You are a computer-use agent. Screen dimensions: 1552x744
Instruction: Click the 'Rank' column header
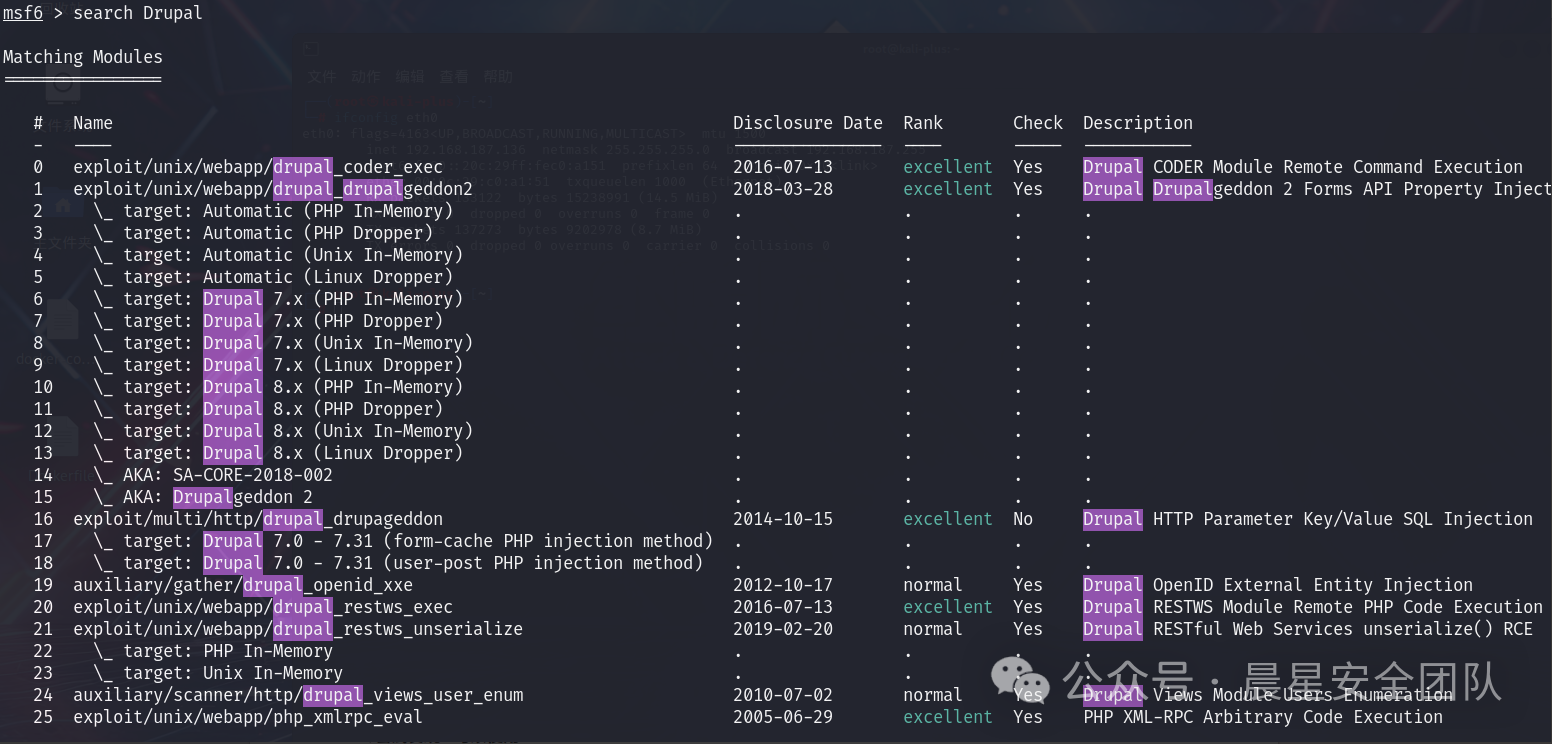click(x=923, y=123)
